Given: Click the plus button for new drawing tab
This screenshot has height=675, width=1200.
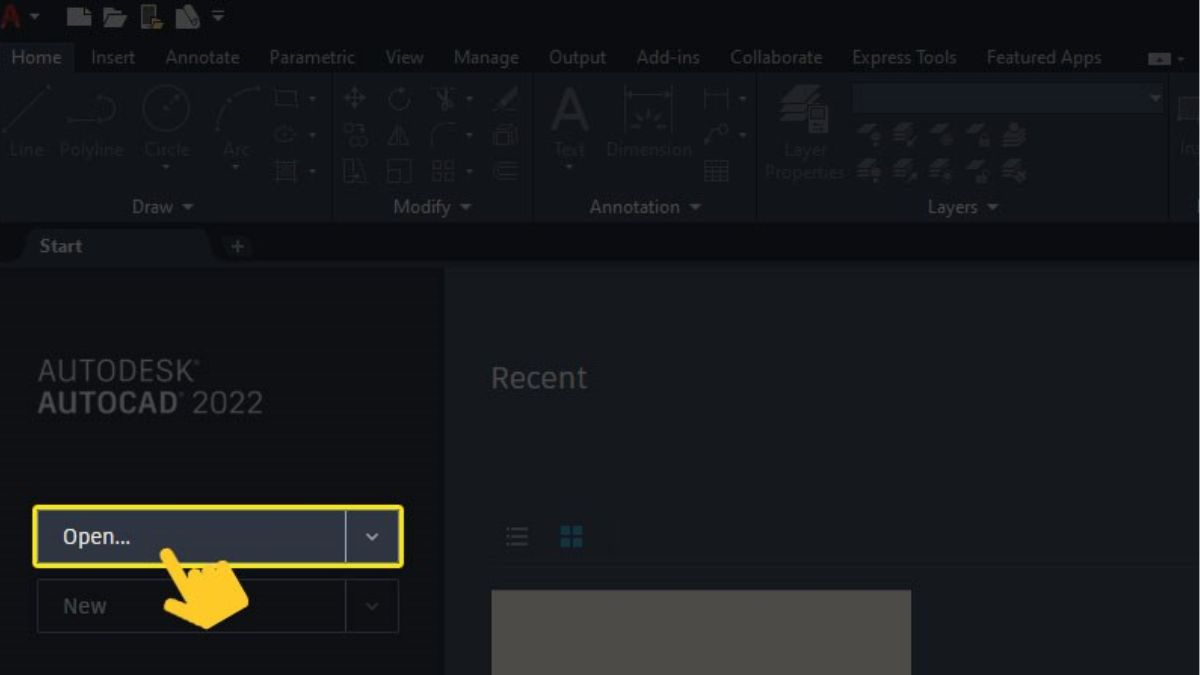Looking at the screenshot, I should (237, 246).
